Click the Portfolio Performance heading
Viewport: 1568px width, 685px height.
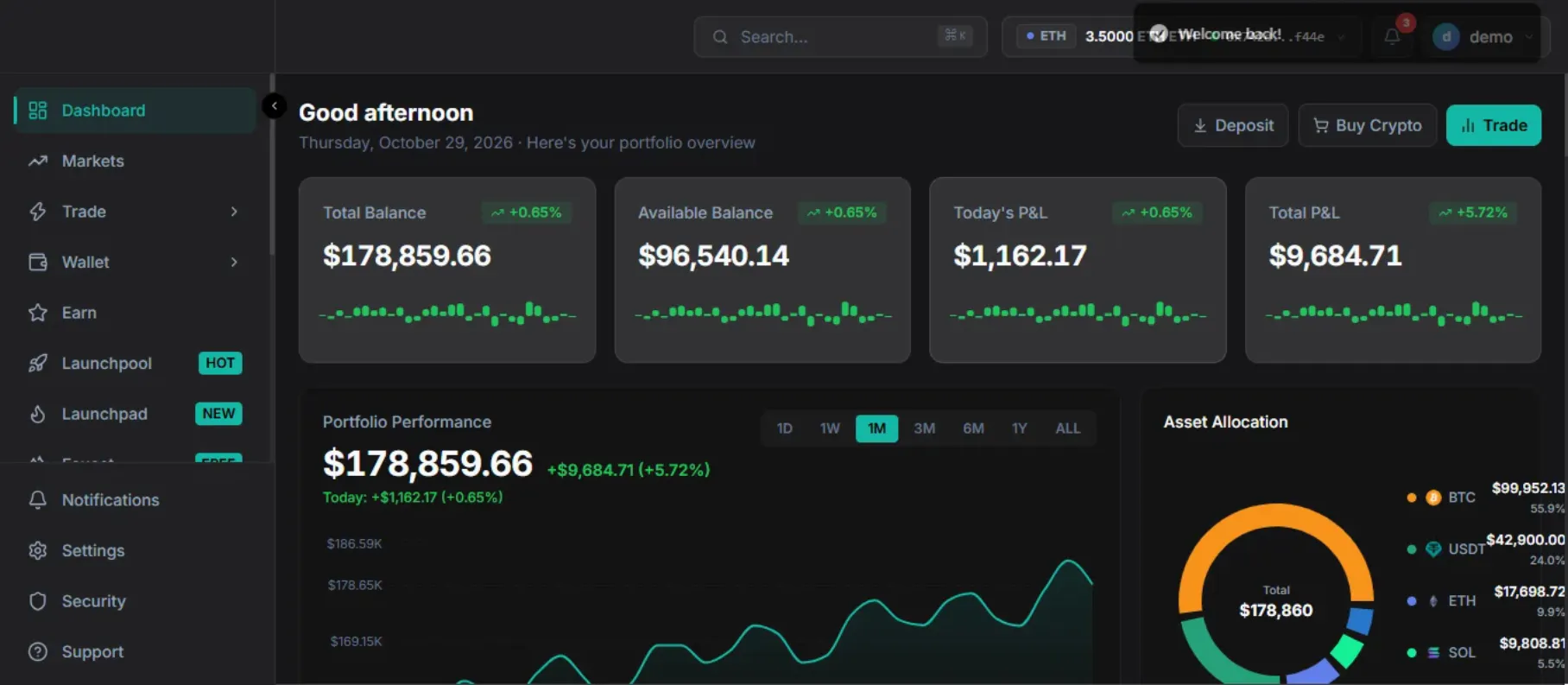click(407, 422)
